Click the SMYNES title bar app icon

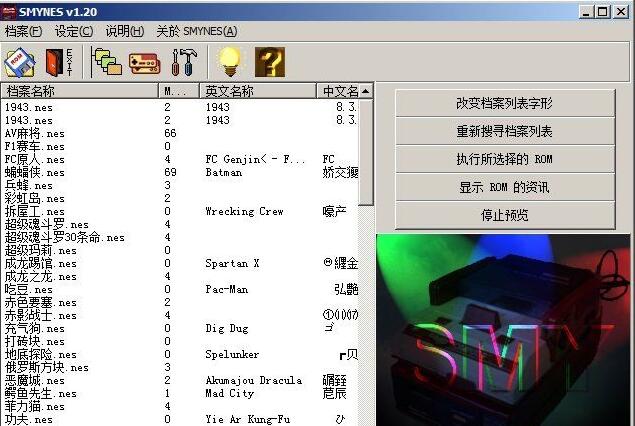(x=8, y=12)
